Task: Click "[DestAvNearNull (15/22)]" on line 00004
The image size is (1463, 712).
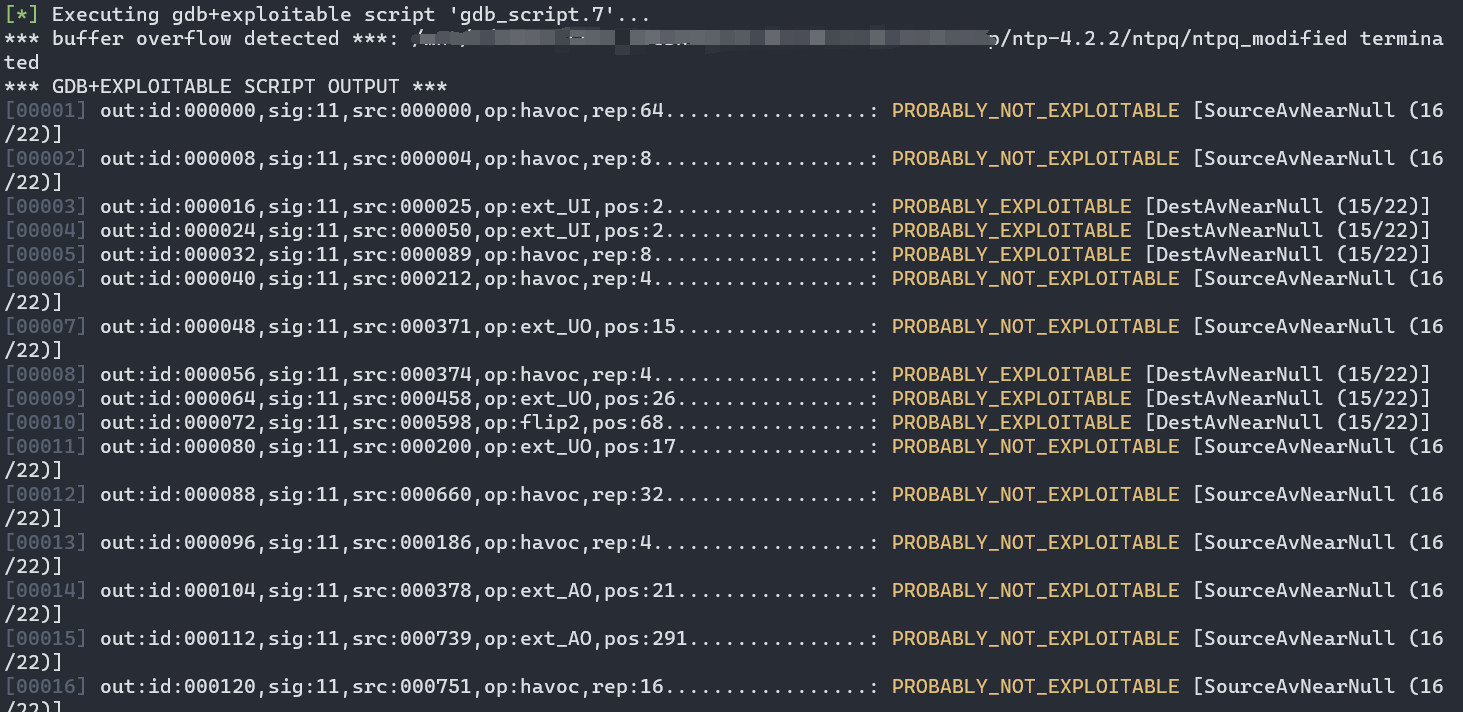Action: point(1288,231)
